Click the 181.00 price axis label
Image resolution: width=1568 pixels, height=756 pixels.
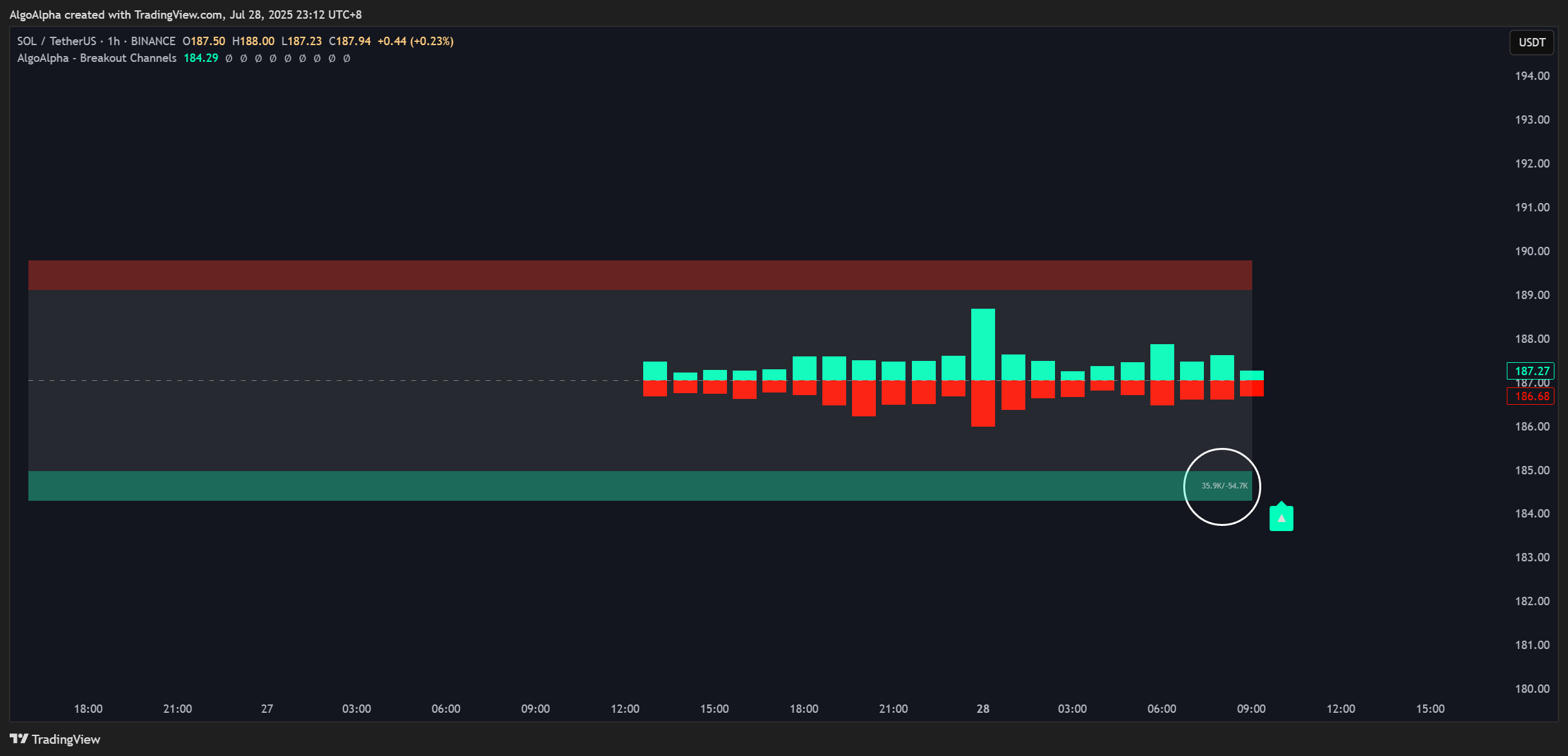point(1532,645)
